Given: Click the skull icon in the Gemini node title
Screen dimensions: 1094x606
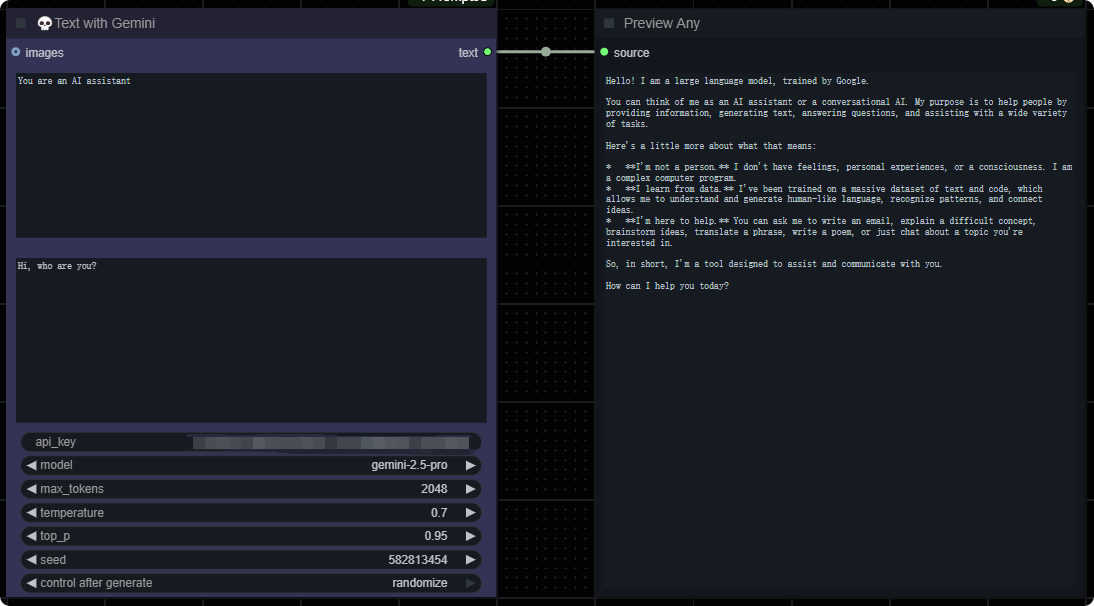Looking at the screenshot, I should pyautogui.click(x=44, y=23).
